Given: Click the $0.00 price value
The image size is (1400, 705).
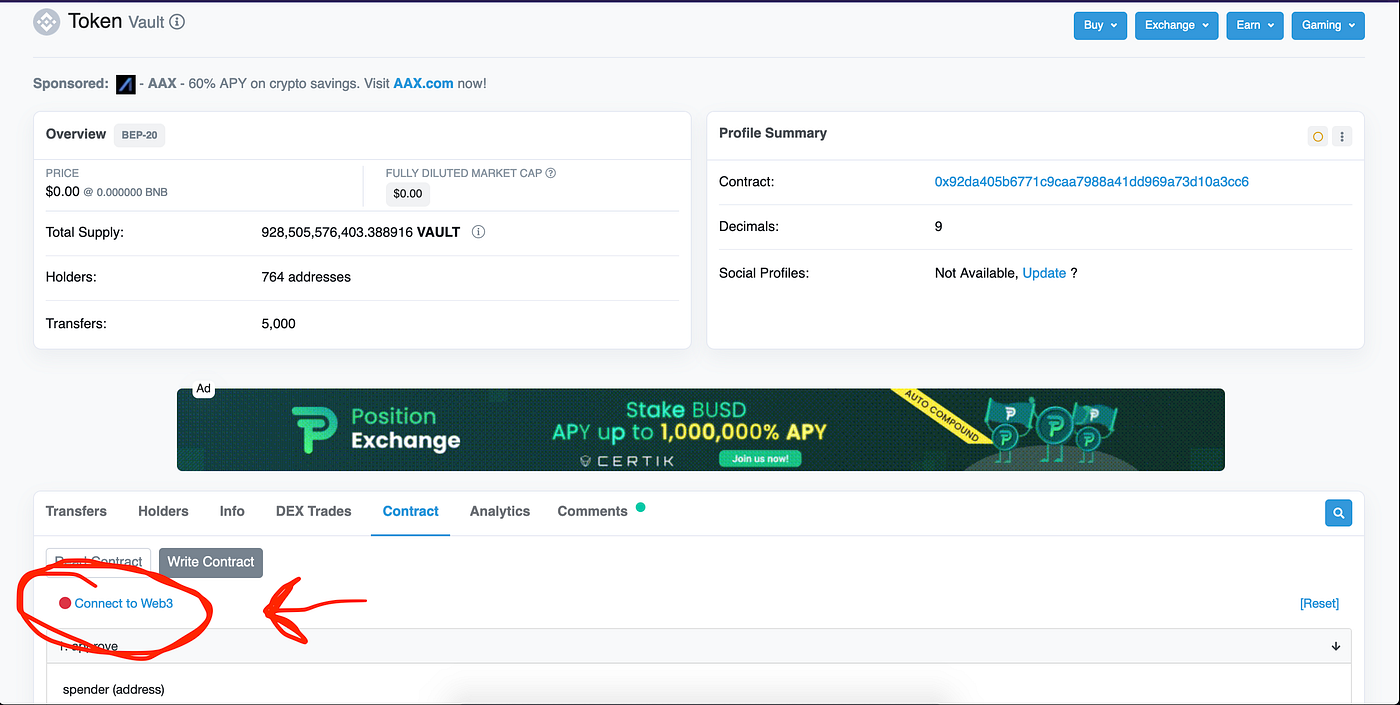Looking at the screenshot, I should pos(63,191).
